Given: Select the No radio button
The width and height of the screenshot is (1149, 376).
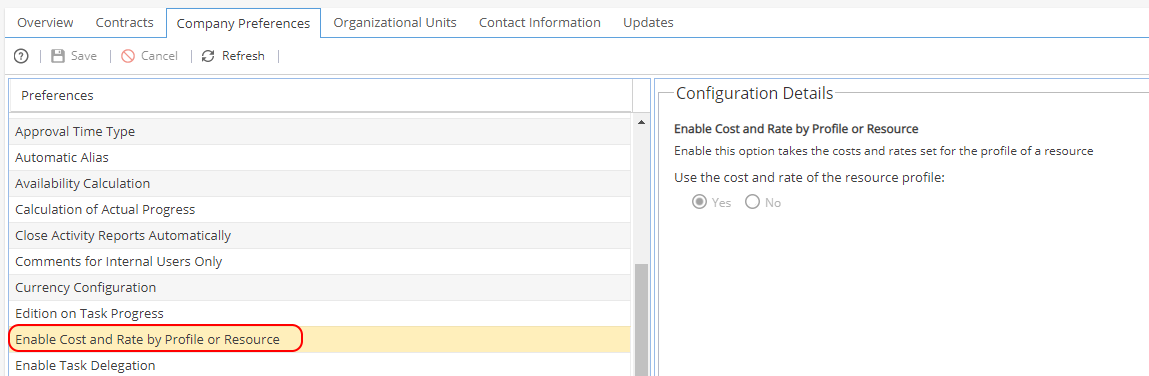Looking at the screenshot, I should point(753,202).
